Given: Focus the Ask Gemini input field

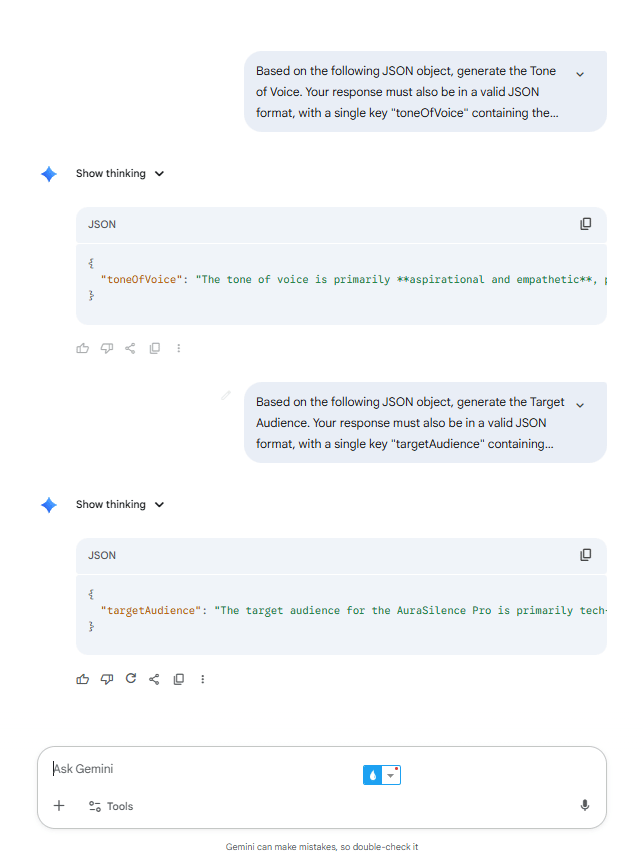Looking at the screenshot, I should (x=203, y=769).
